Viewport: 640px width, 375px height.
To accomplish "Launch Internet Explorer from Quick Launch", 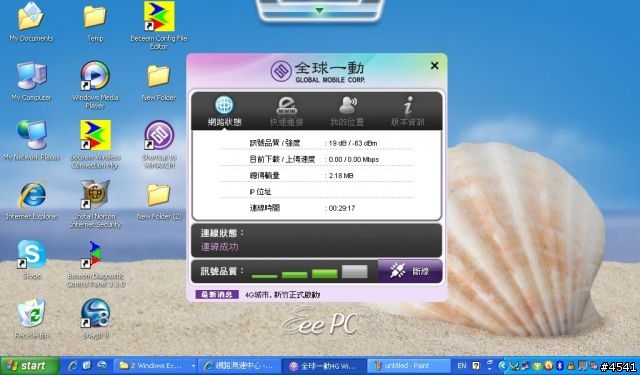I will 73,366.
